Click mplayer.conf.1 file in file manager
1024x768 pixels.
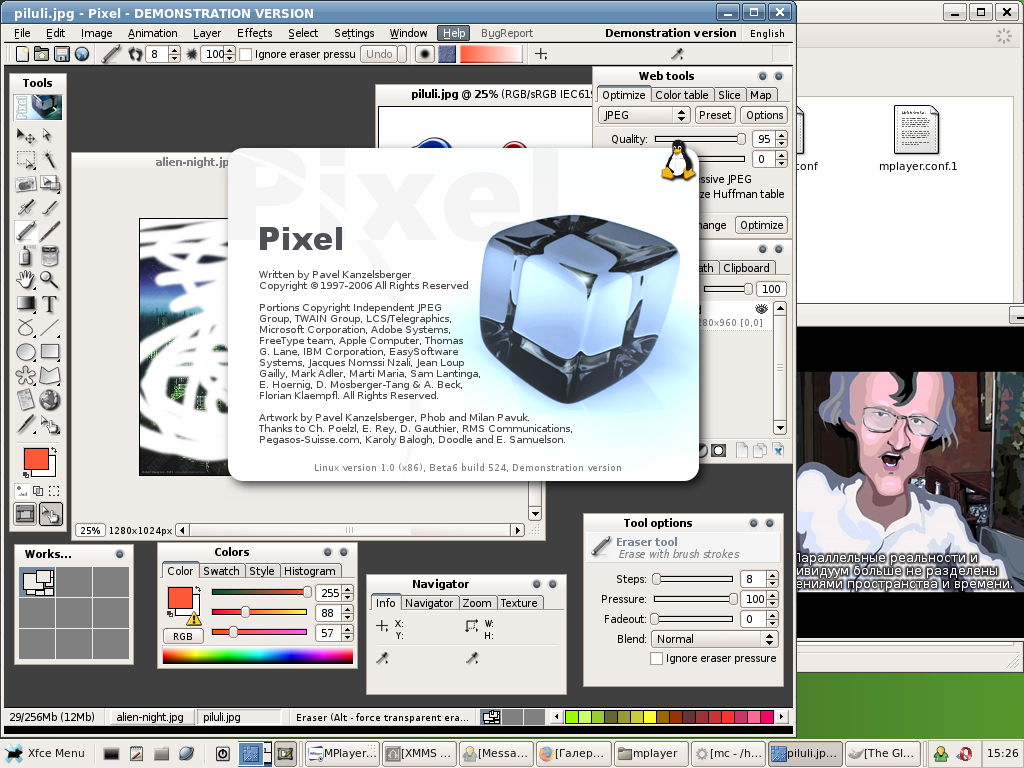[x=917, y=139]
